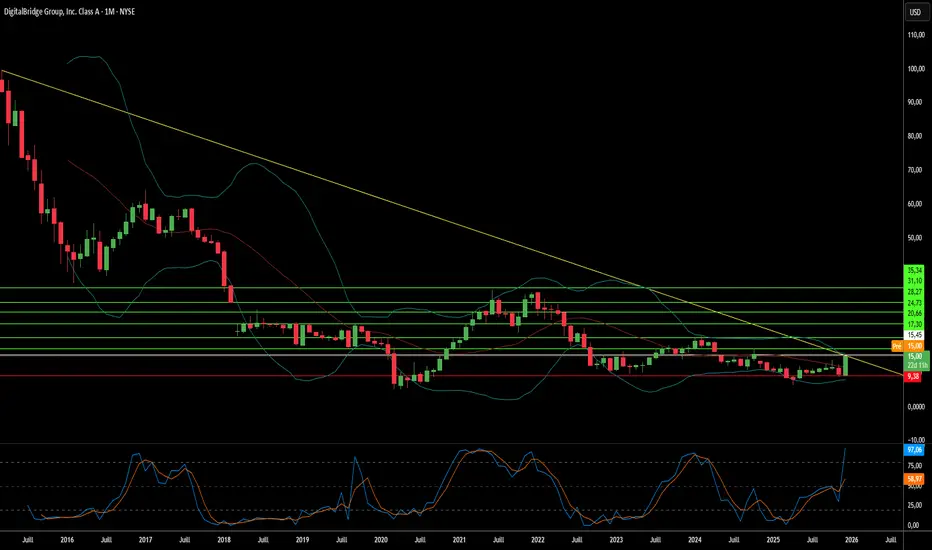Screen dimensions: 932x550
Task: Click the red 9,38 price label
Action: (913, 376)
